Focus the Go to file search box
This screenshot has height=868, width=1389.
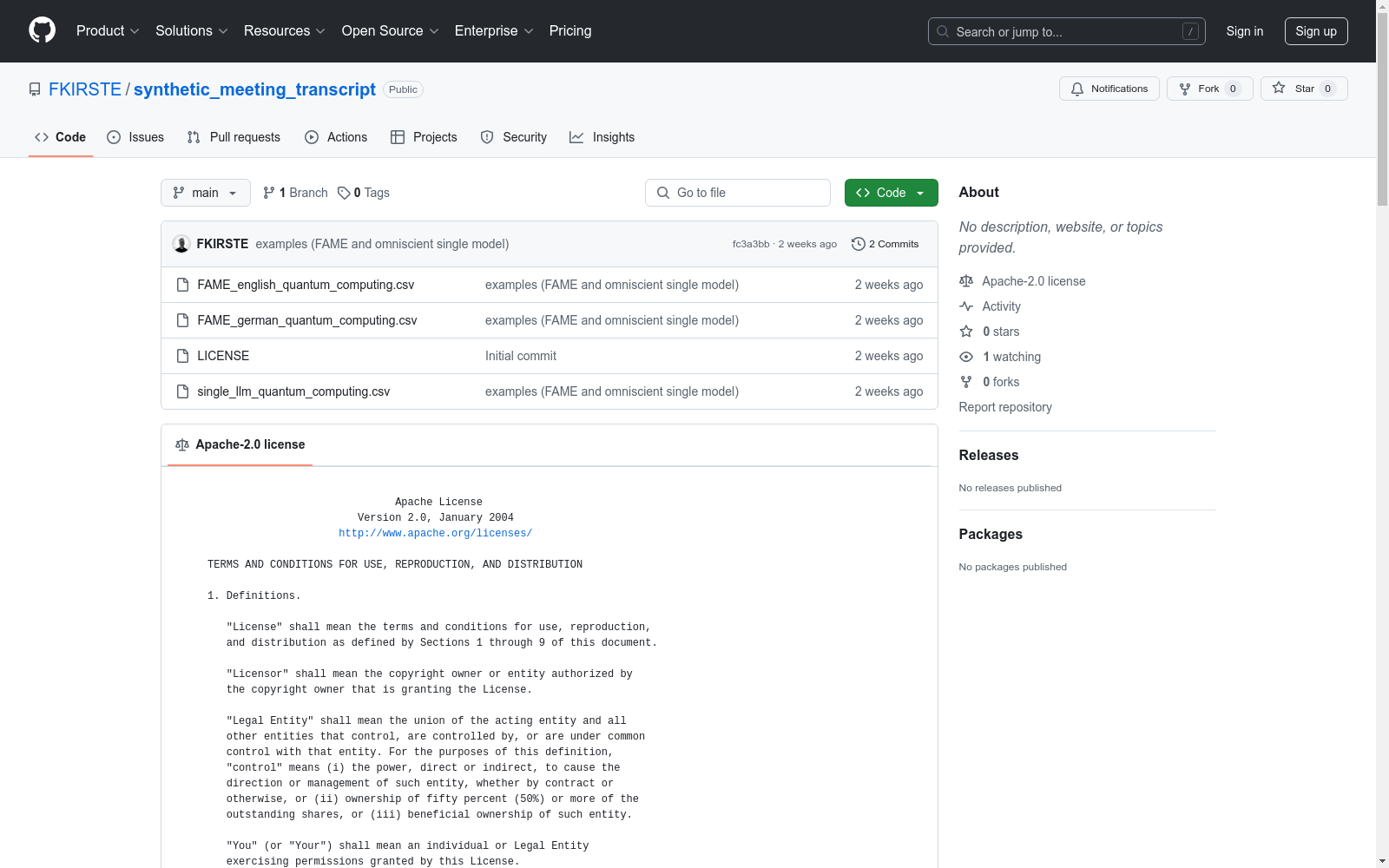738,193
